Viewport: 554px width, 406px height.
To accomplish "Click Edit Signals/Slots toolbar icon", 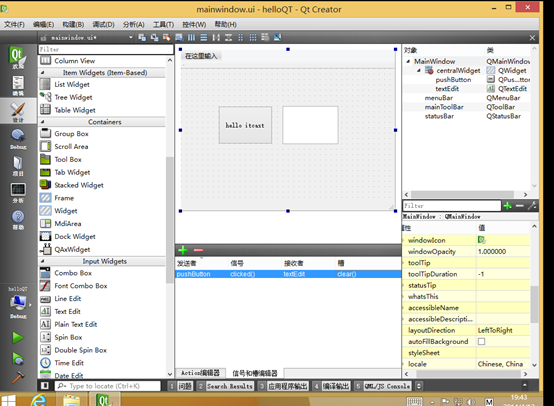I will 154,37.
